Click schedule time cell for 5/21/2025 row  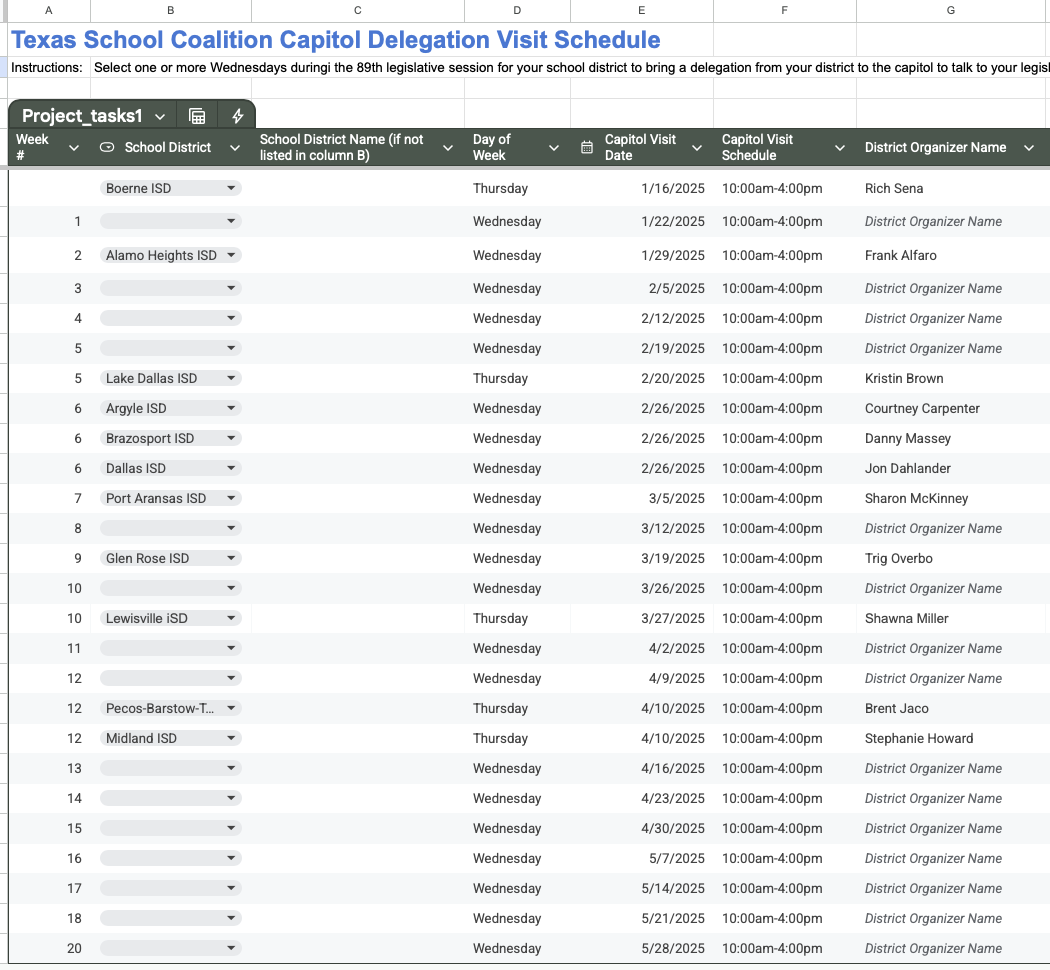(x=785, y=918)
